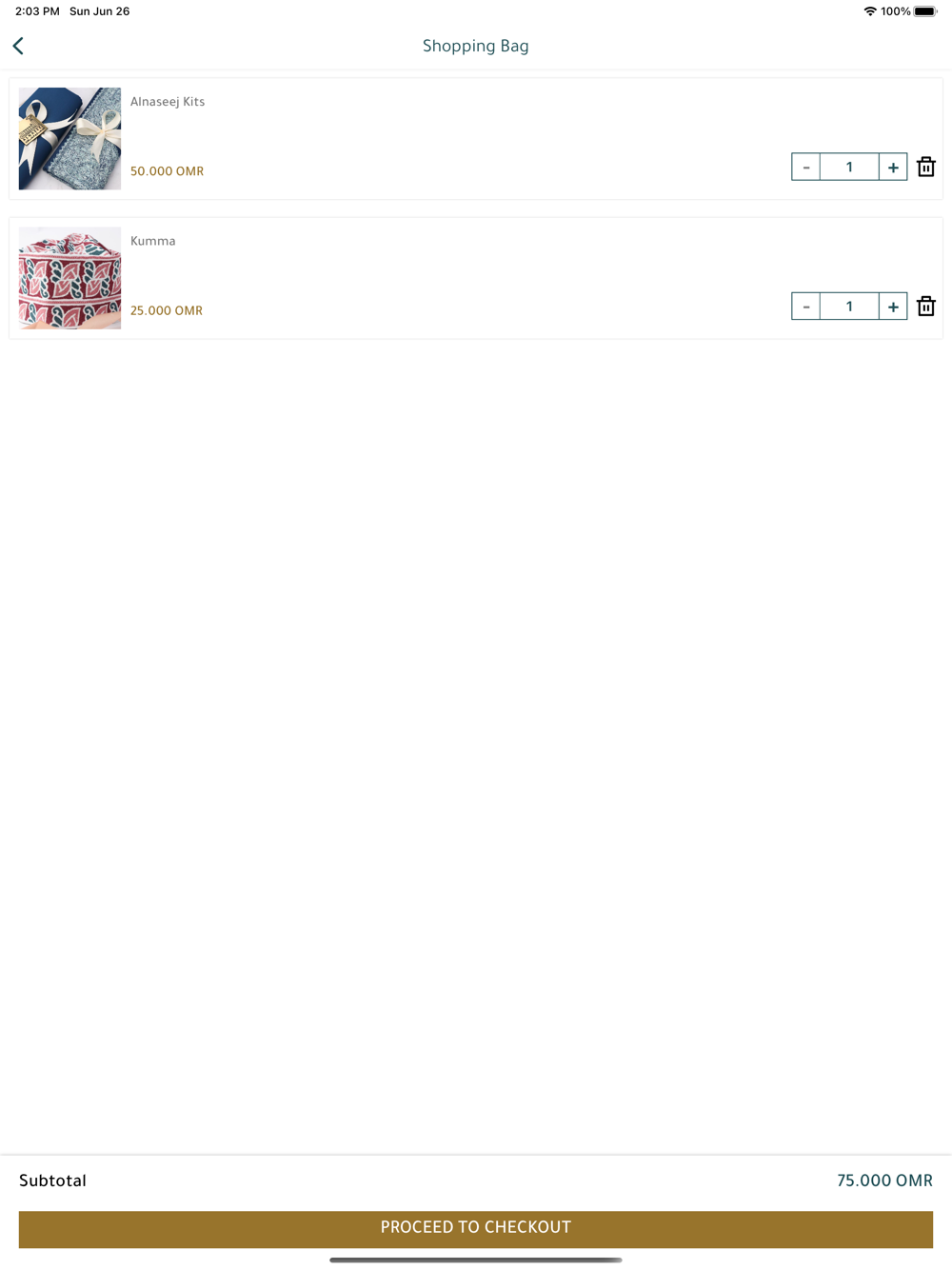Open the Alnaseej Kits product image
The height and width of the screenshot is (1270, 952).
(x=69, y=139)
